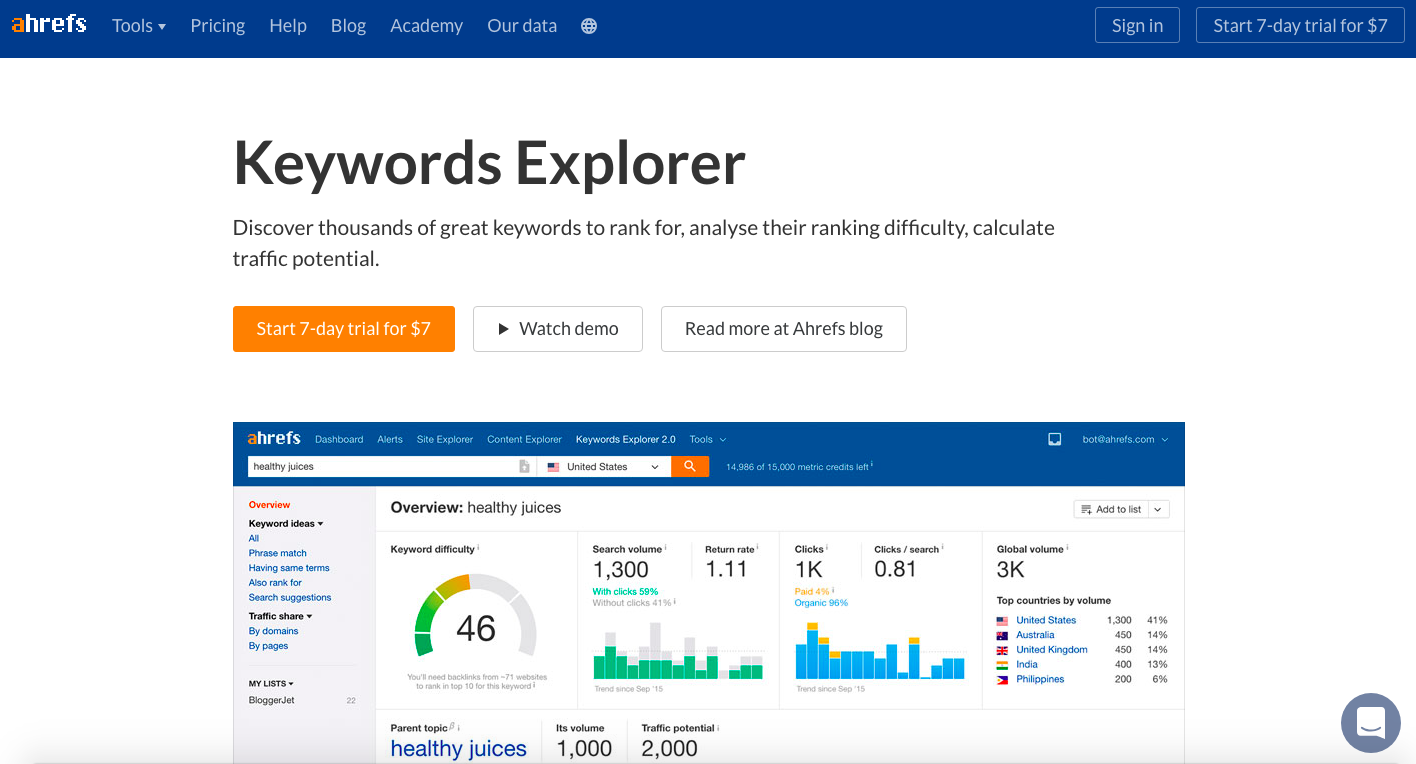Open the bot@ahrefs.com account dropdown
Viewport: 1416px width, 764px height.
[x=1125, y=439]
